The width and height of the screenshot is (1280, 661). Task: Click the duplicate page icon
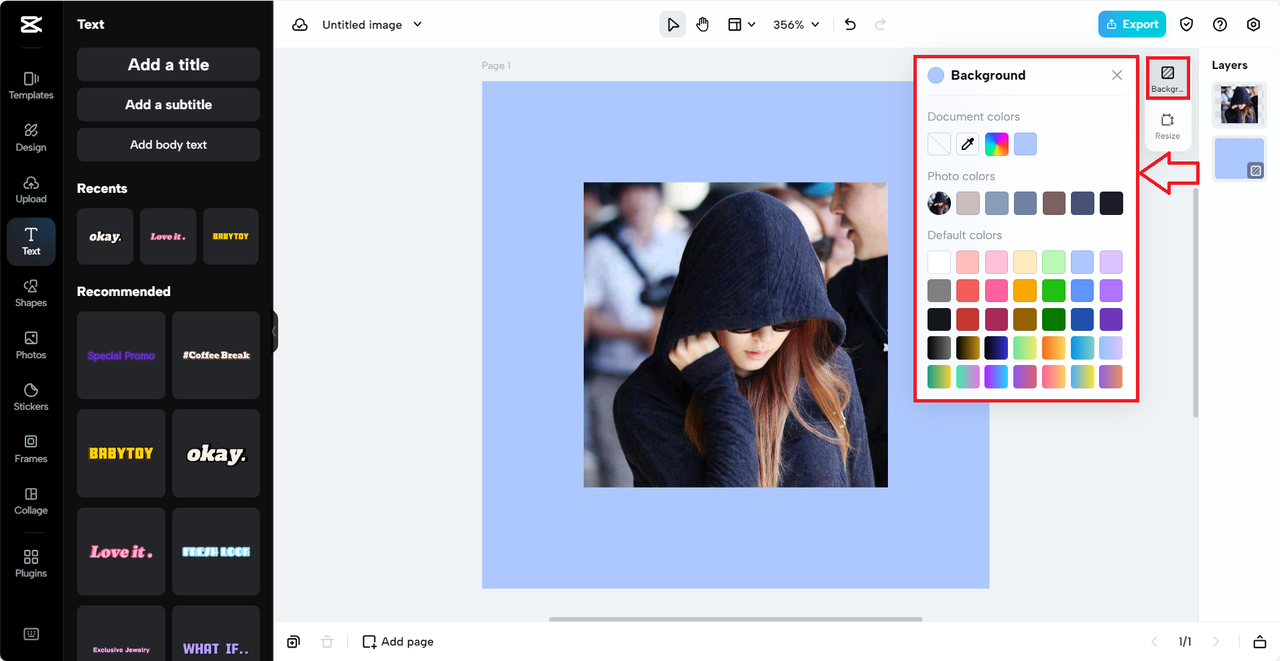[x=294, y=642]
